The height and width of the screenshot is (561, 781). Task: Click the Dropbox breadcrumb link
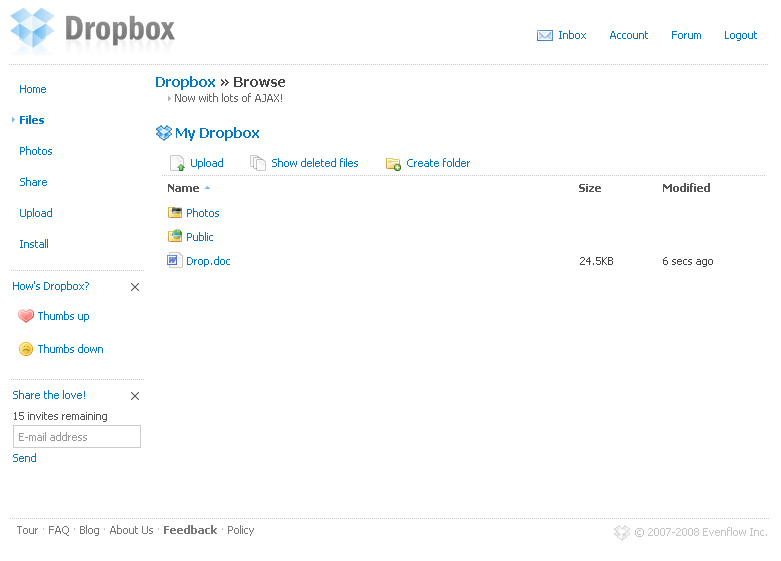185,82
